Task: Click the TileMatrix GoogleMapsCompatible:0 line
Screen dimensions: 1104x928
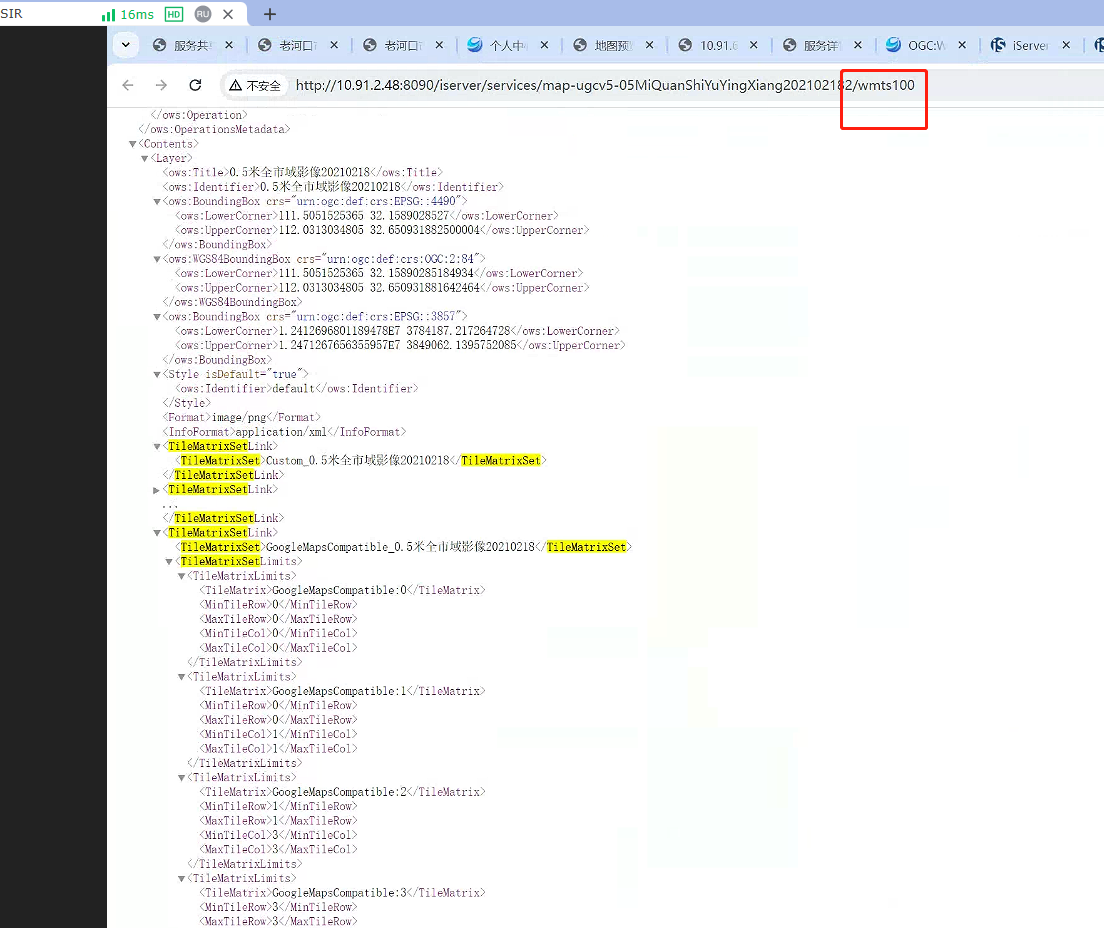Action: (342, 591)
